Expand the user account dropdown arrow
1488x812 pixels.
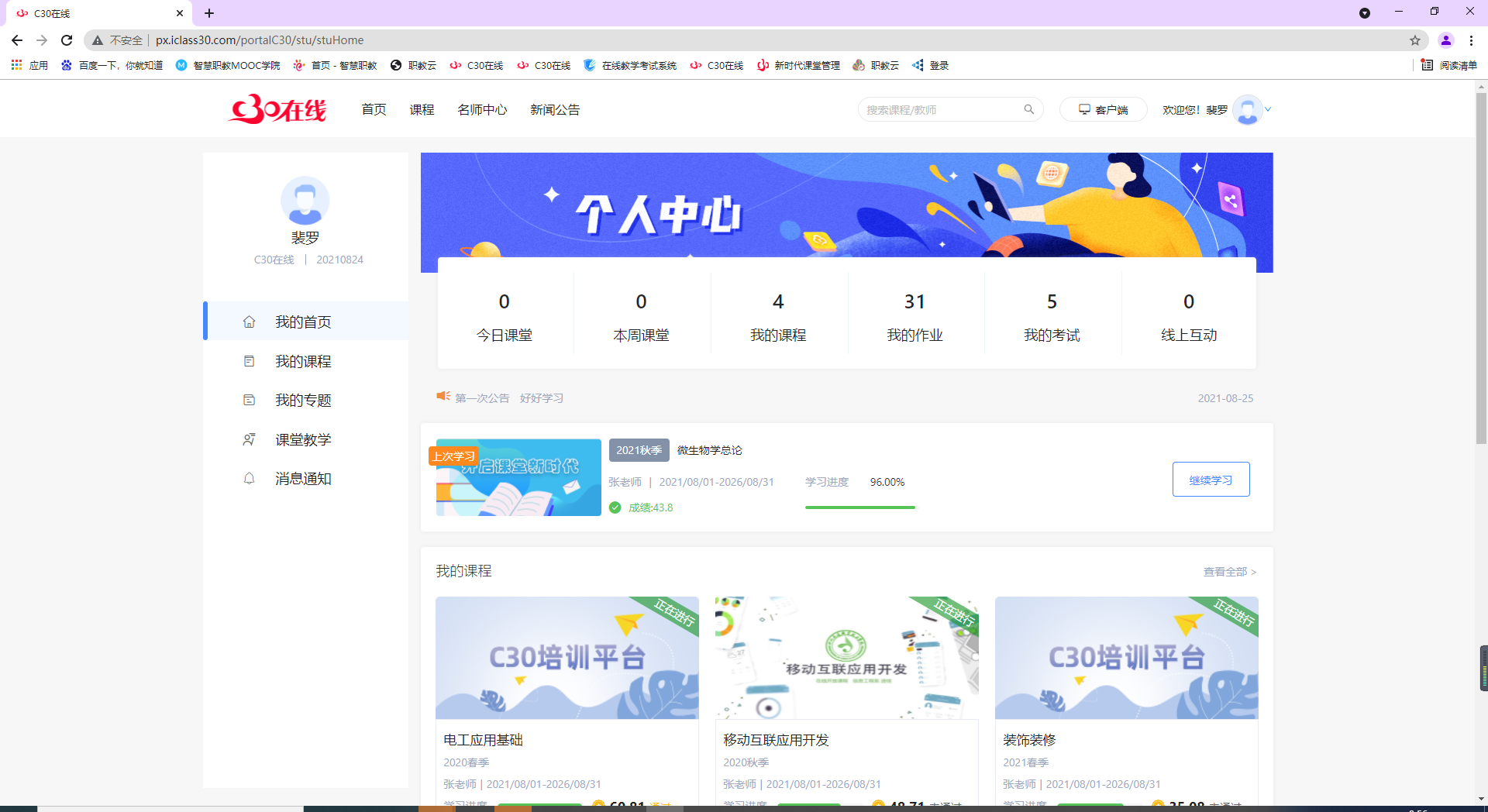pyautogui.click(x=1268, y=110)
